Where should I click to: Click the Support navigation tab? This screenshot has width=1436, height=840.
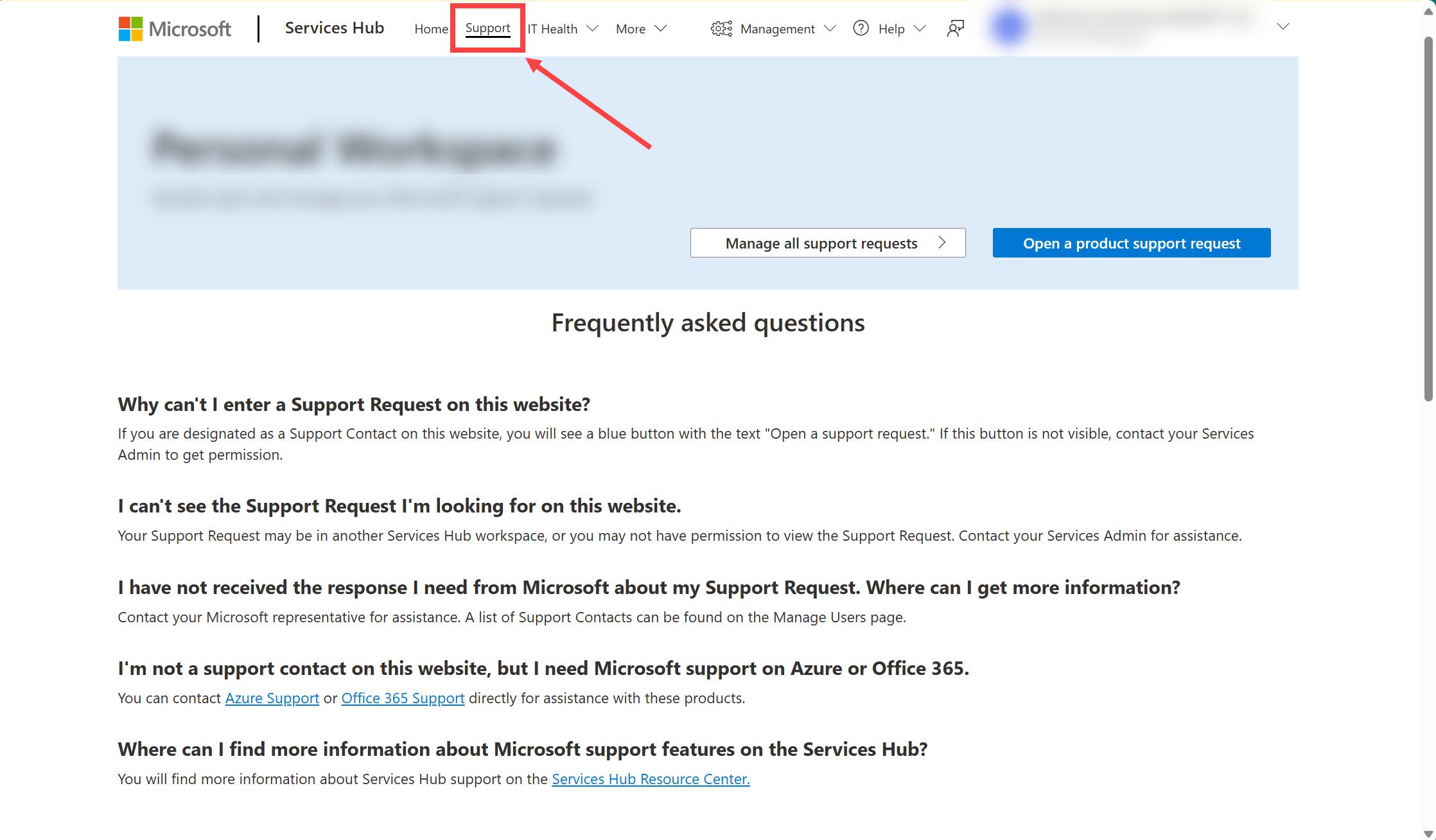click(x=488, y=28)
